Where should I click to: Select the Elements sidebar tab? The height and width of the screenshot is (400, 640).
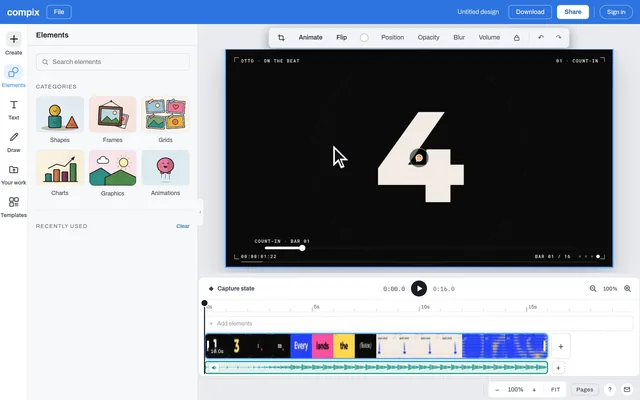pyautogui.click(x=13, y=77)
